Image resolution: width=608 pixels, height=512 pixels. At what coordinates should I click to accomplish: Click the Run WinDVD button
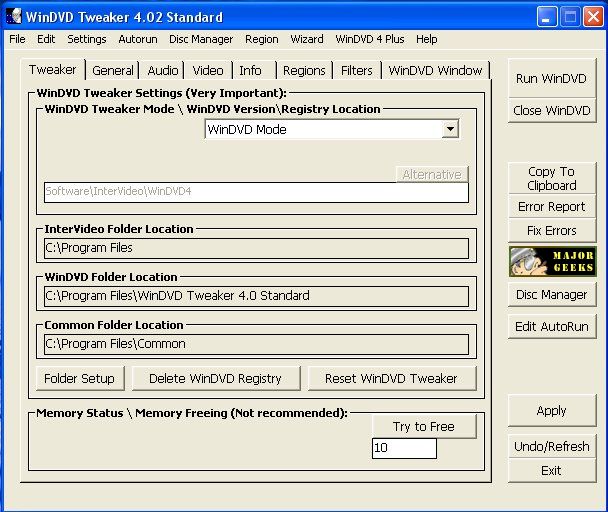[551, 78]
